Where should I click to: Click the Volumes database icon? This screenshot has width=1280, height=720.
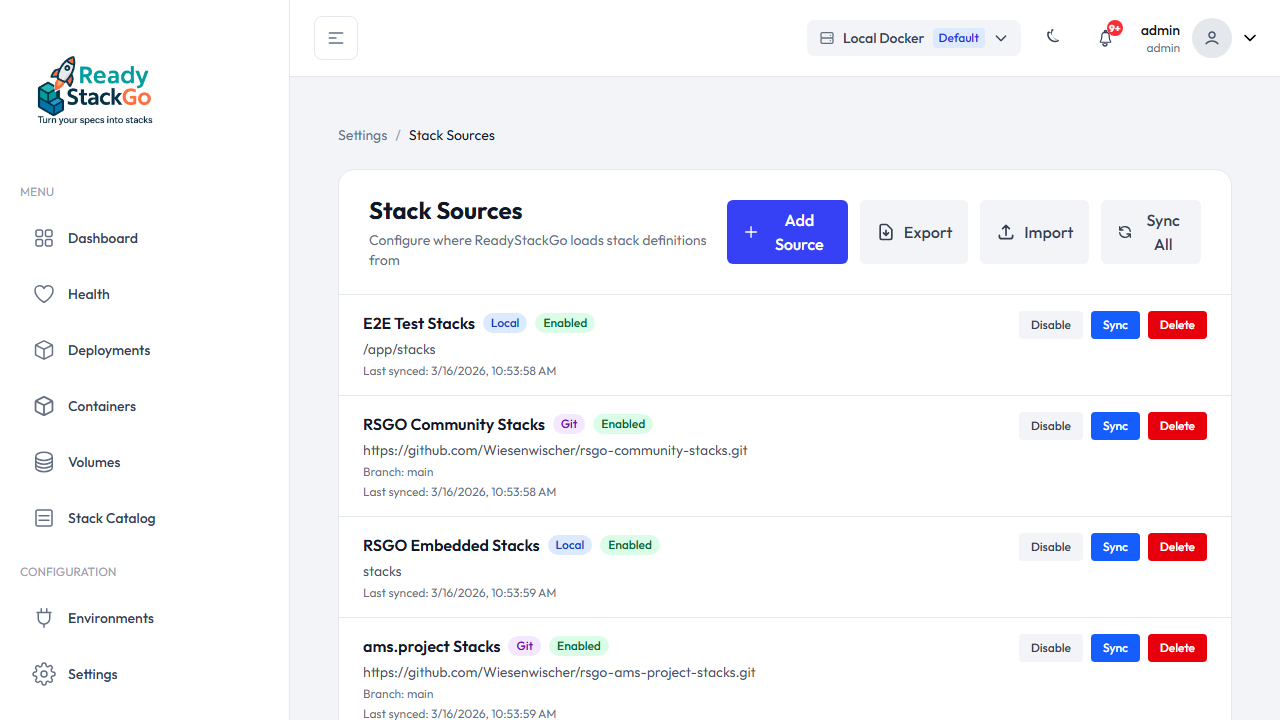point(44,462)
